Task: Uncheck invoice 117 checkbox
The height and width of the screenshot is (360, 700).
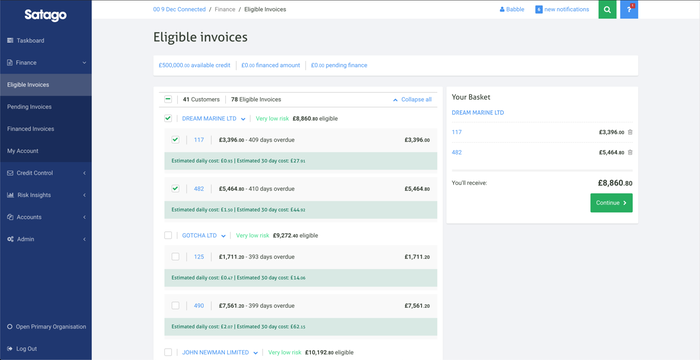Action: pyautogui.click(x=175, y=140)
